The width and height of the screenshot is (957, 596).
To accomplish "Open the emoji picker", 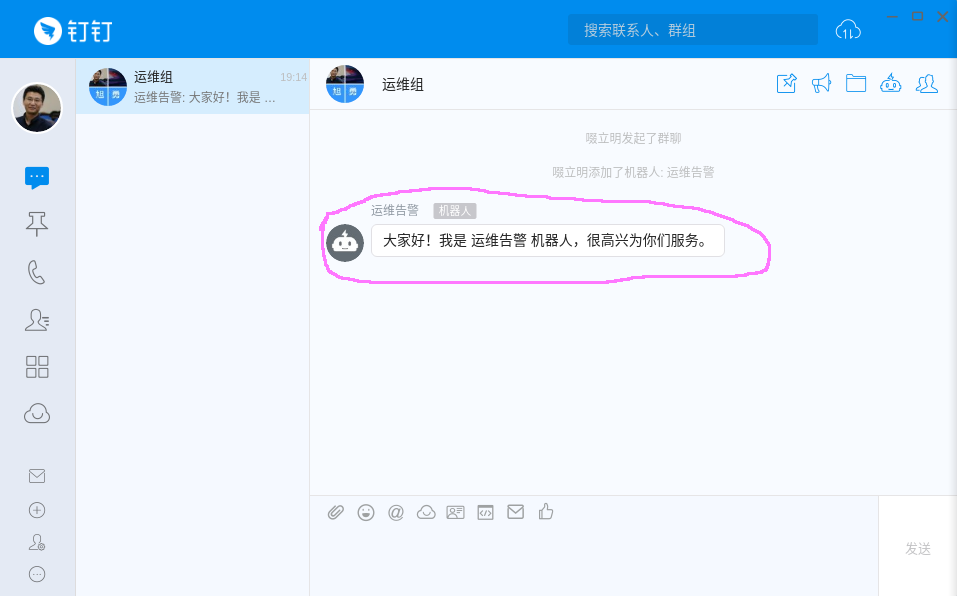I will coord(366,512).
